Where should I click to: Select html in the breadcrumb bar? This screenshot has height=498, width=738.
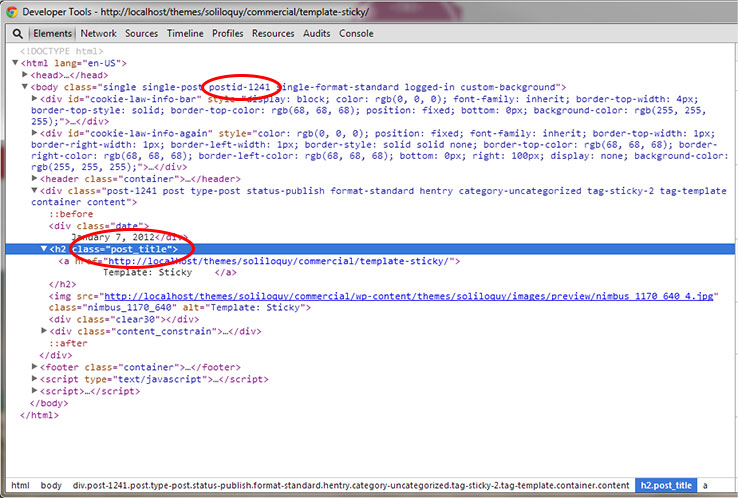pos(20,485)
